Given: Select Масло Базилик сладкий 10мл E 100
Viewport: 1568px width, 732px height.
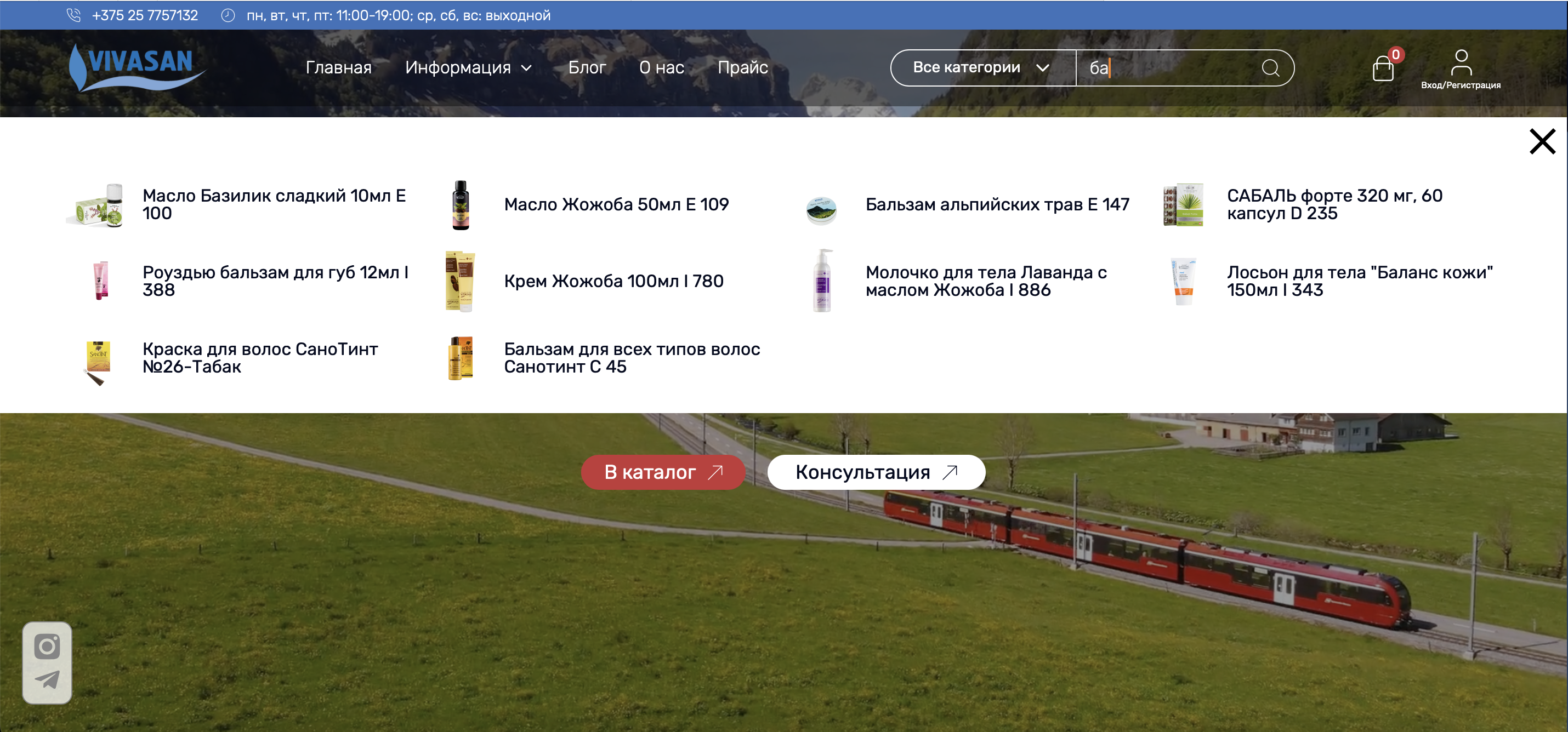Looking at the screenshot, I should (x=275, y=204).
